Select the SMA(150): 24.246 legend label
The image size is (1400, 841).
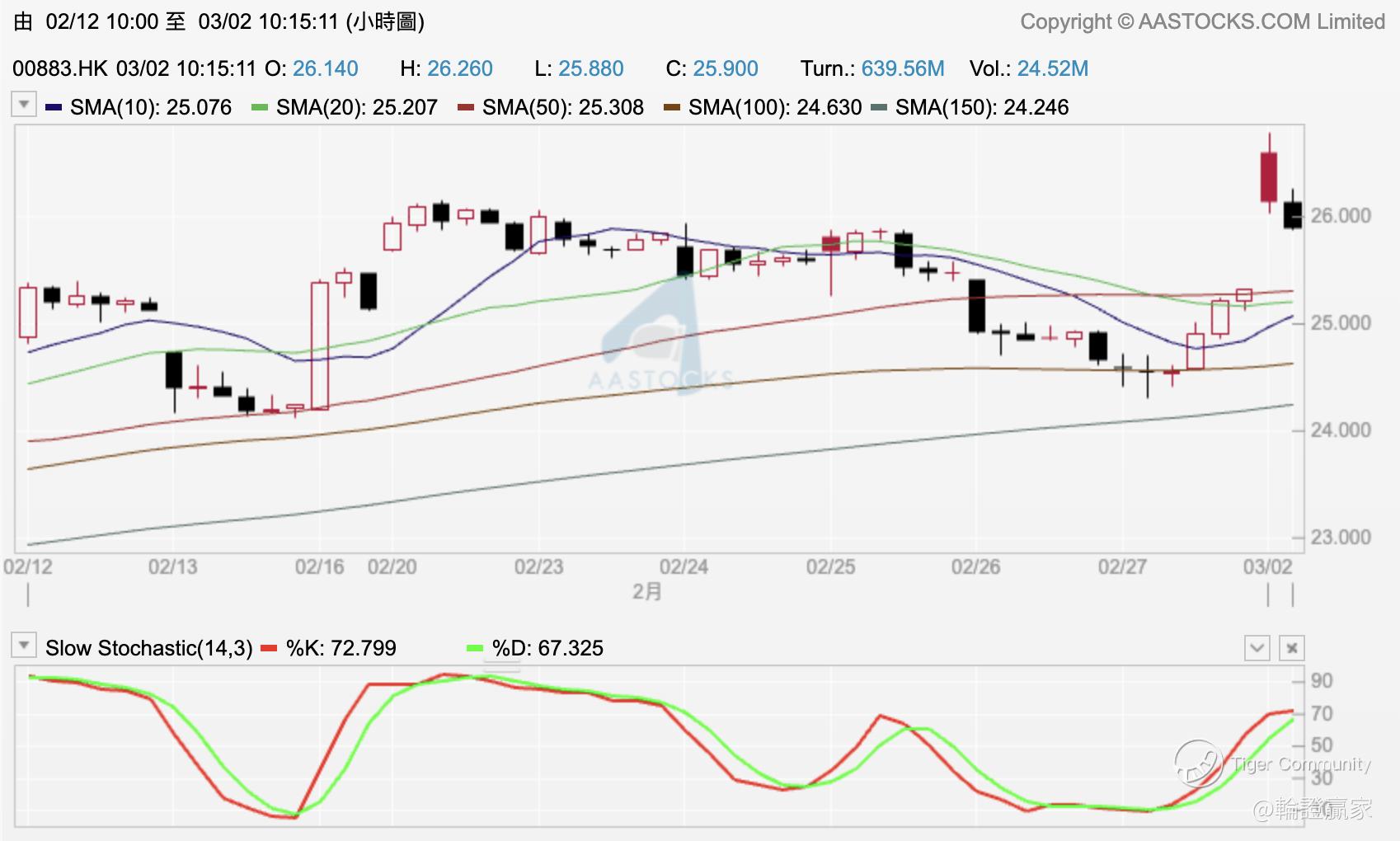tap(982, 107)
